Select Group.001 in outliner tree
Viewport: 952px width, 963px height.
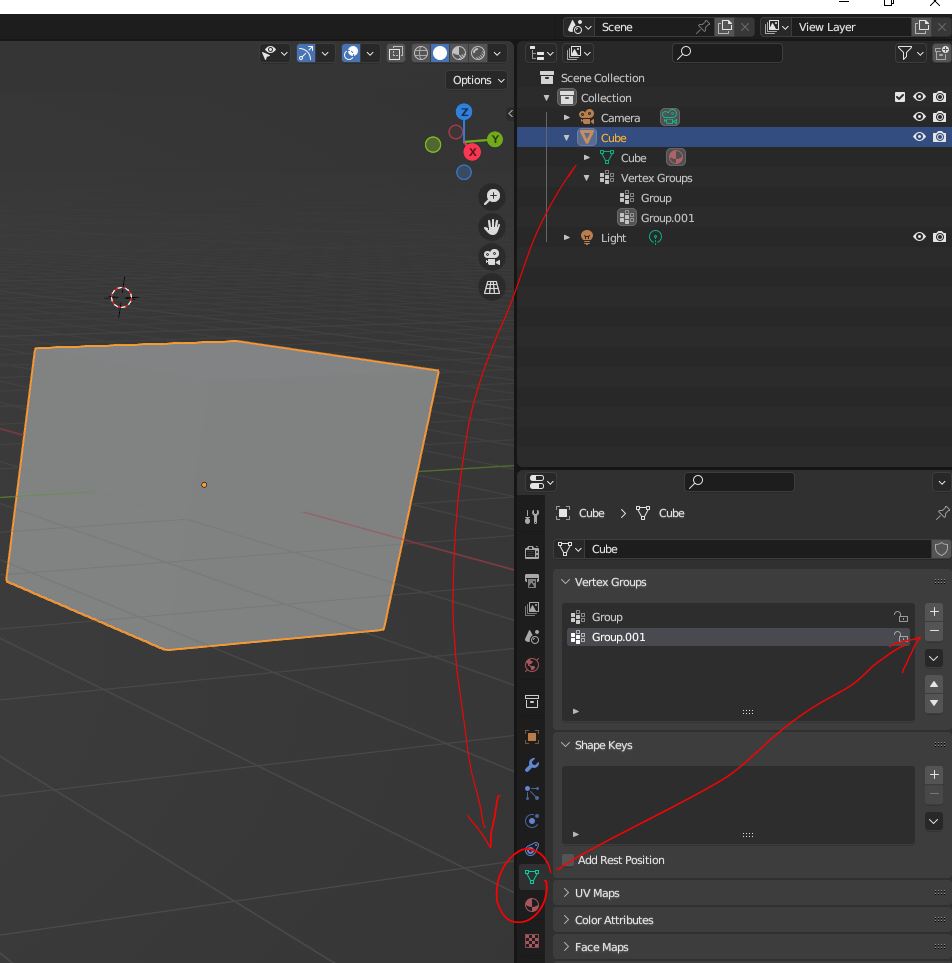667,218
